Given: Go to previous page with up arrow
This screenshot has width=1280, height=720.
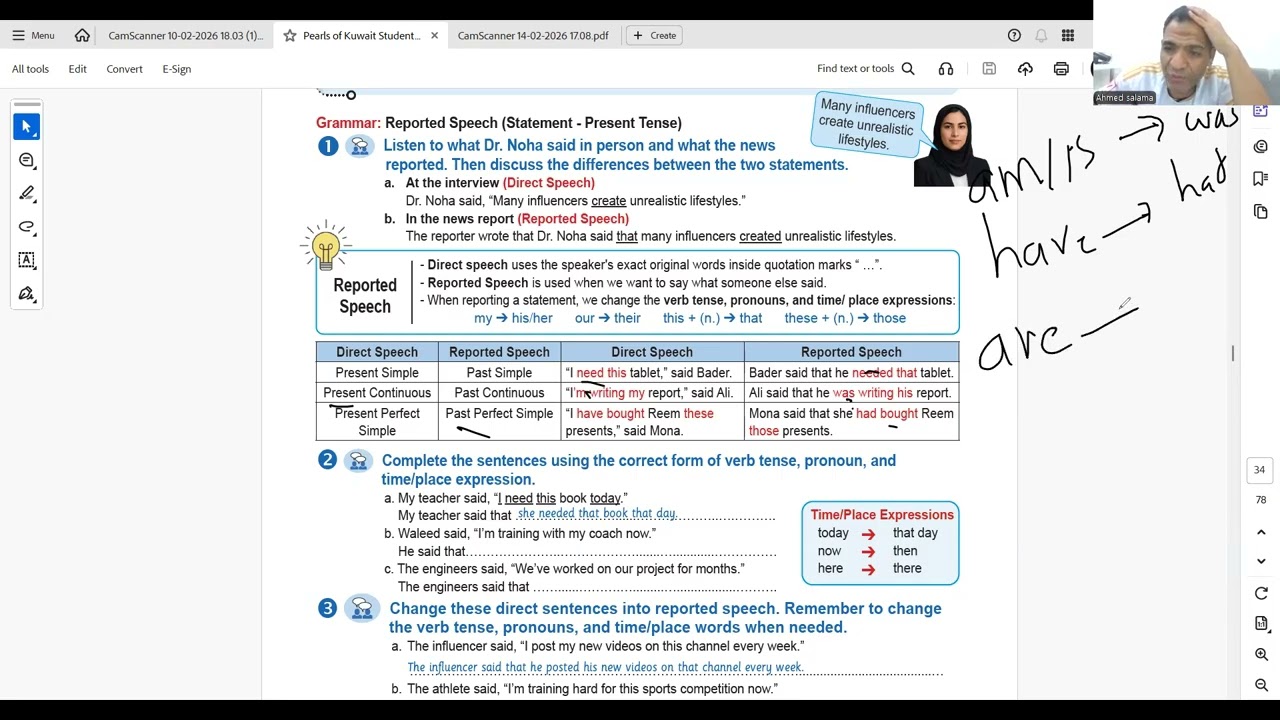Looking at the screenshot, I should [1261, 532].
